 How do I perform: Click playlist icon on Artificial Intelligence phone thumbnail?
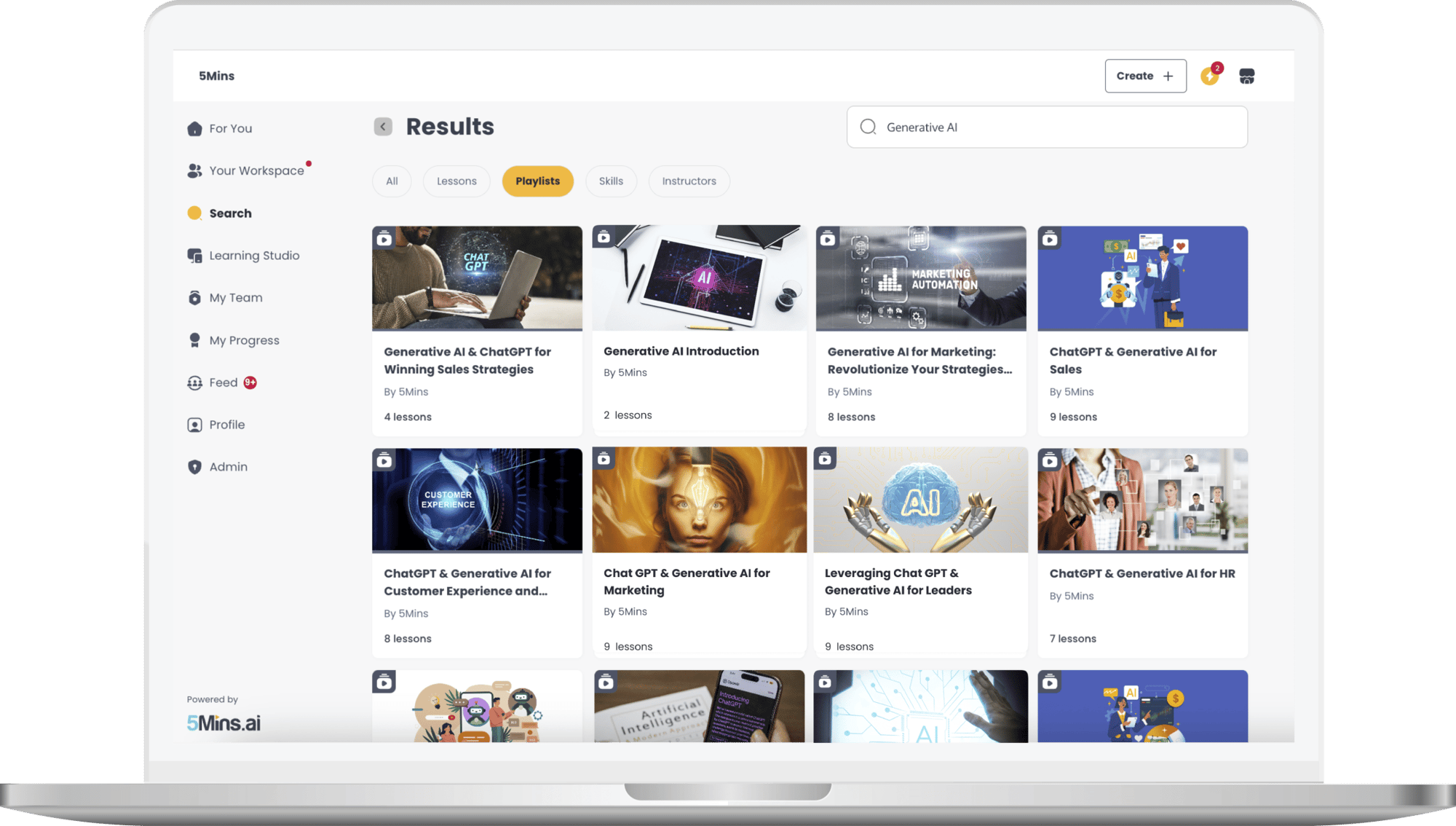[x=606, y=683]
